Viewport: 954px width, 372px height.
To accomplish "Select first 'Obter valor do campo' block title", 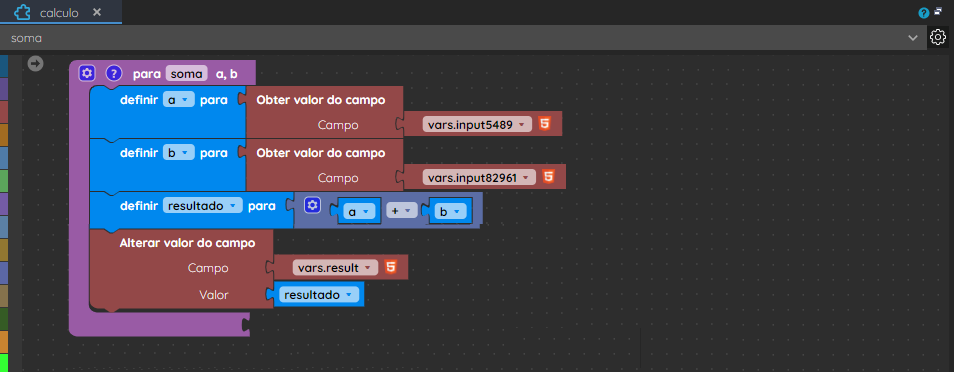I will point(321,100).
